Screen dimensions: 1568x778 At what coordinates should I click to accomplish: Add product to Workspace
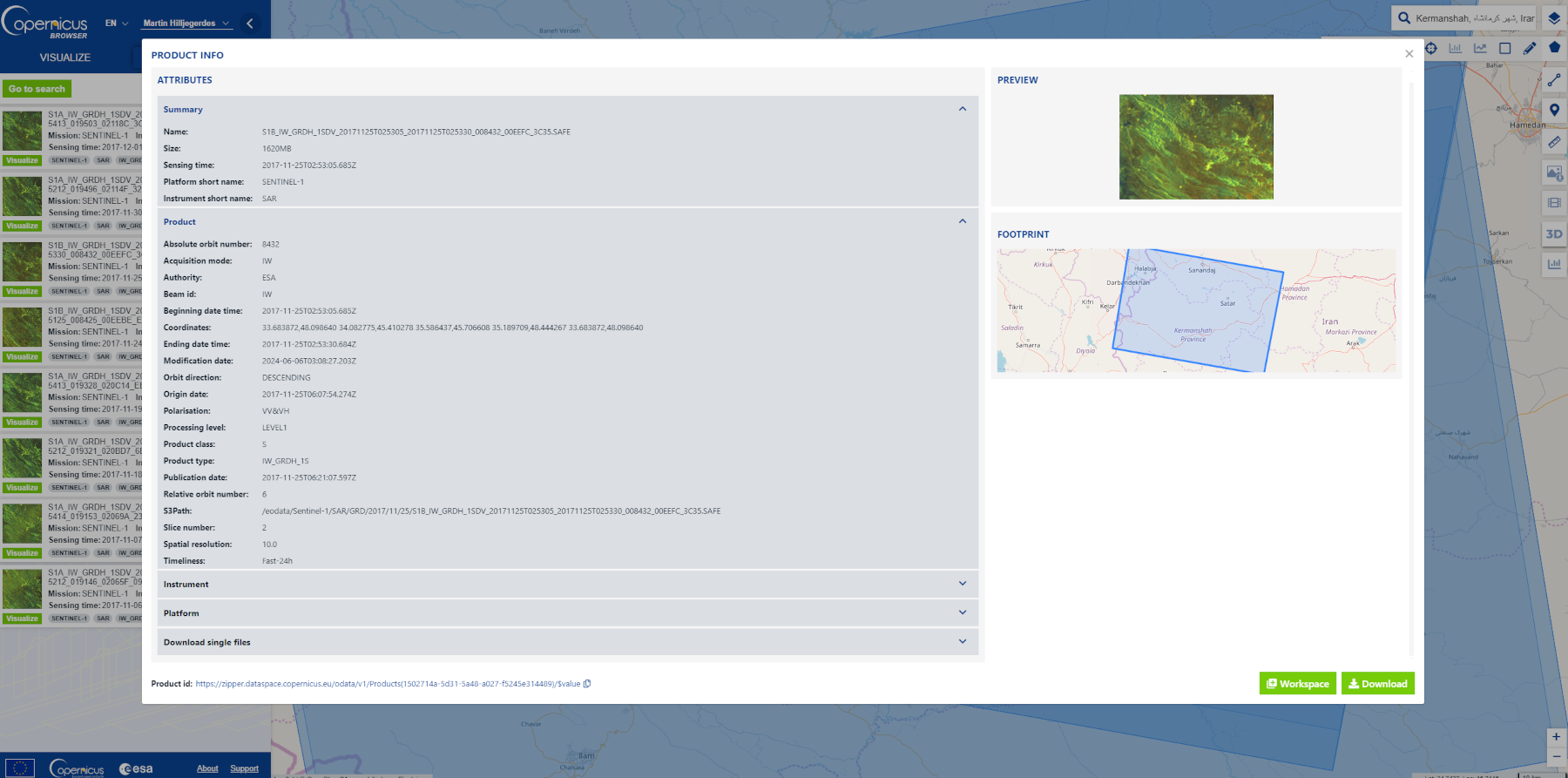pos(1297,684)
